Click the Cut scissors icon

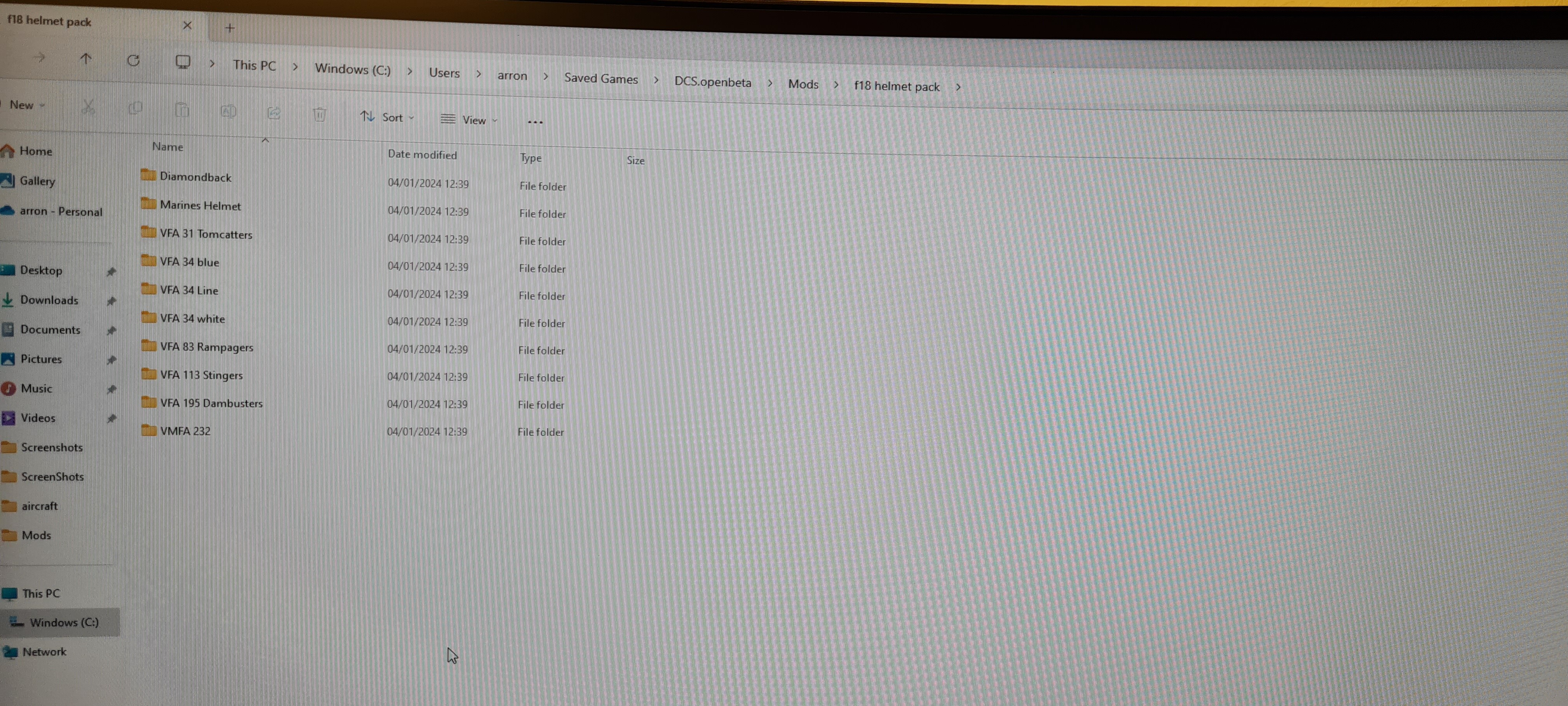(89, 107)
